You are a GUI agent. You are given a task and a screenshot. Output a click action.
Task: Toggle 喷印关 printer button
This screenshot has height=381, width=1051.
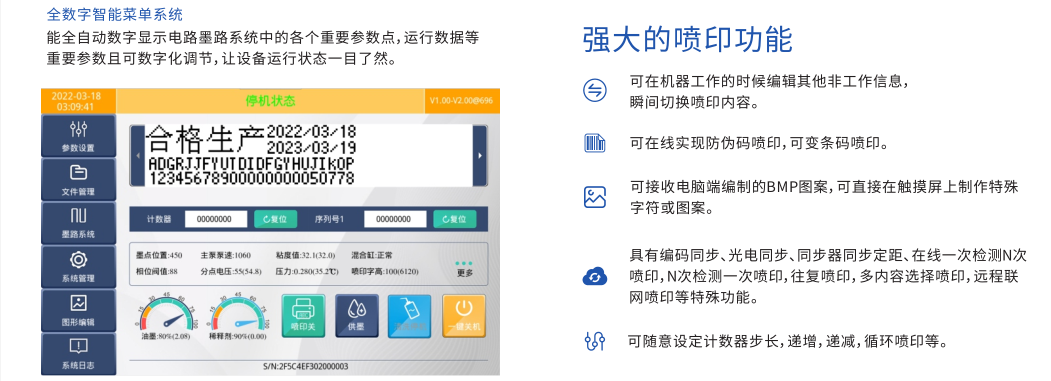[x=303, y=315]
